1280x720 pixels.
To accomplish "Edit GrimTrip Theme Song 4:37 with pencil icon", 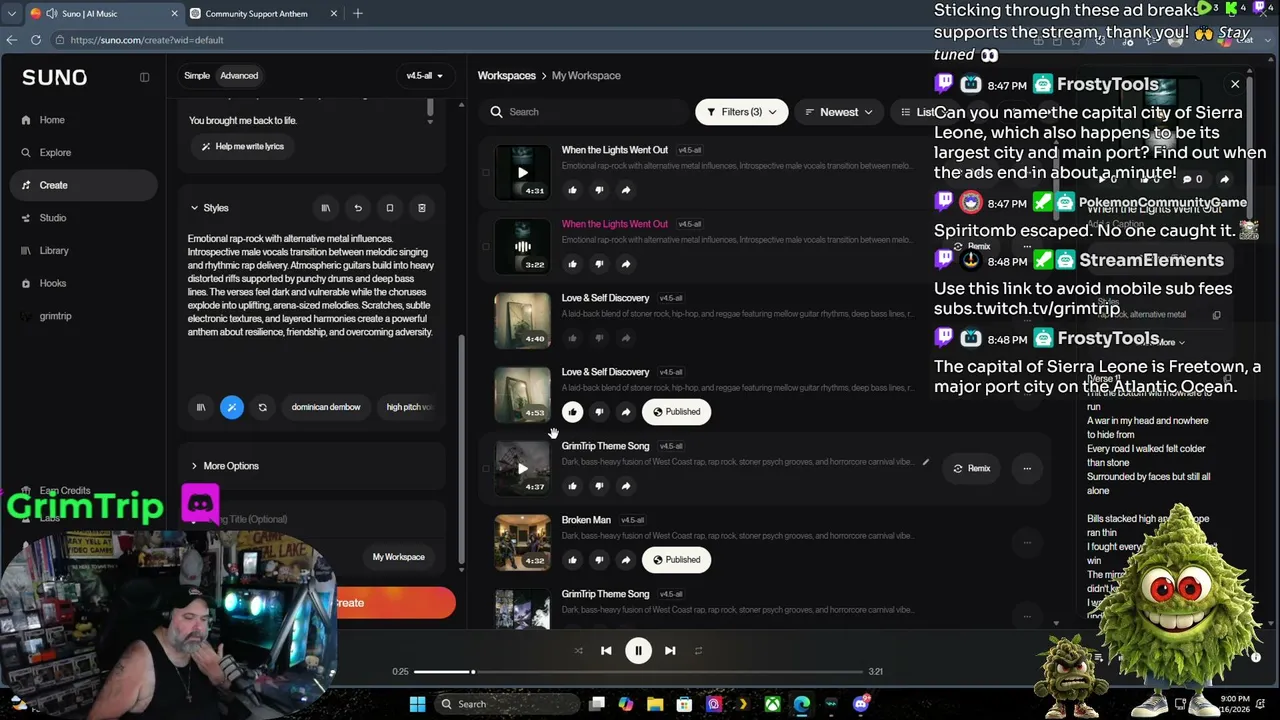I will point(925,462).
